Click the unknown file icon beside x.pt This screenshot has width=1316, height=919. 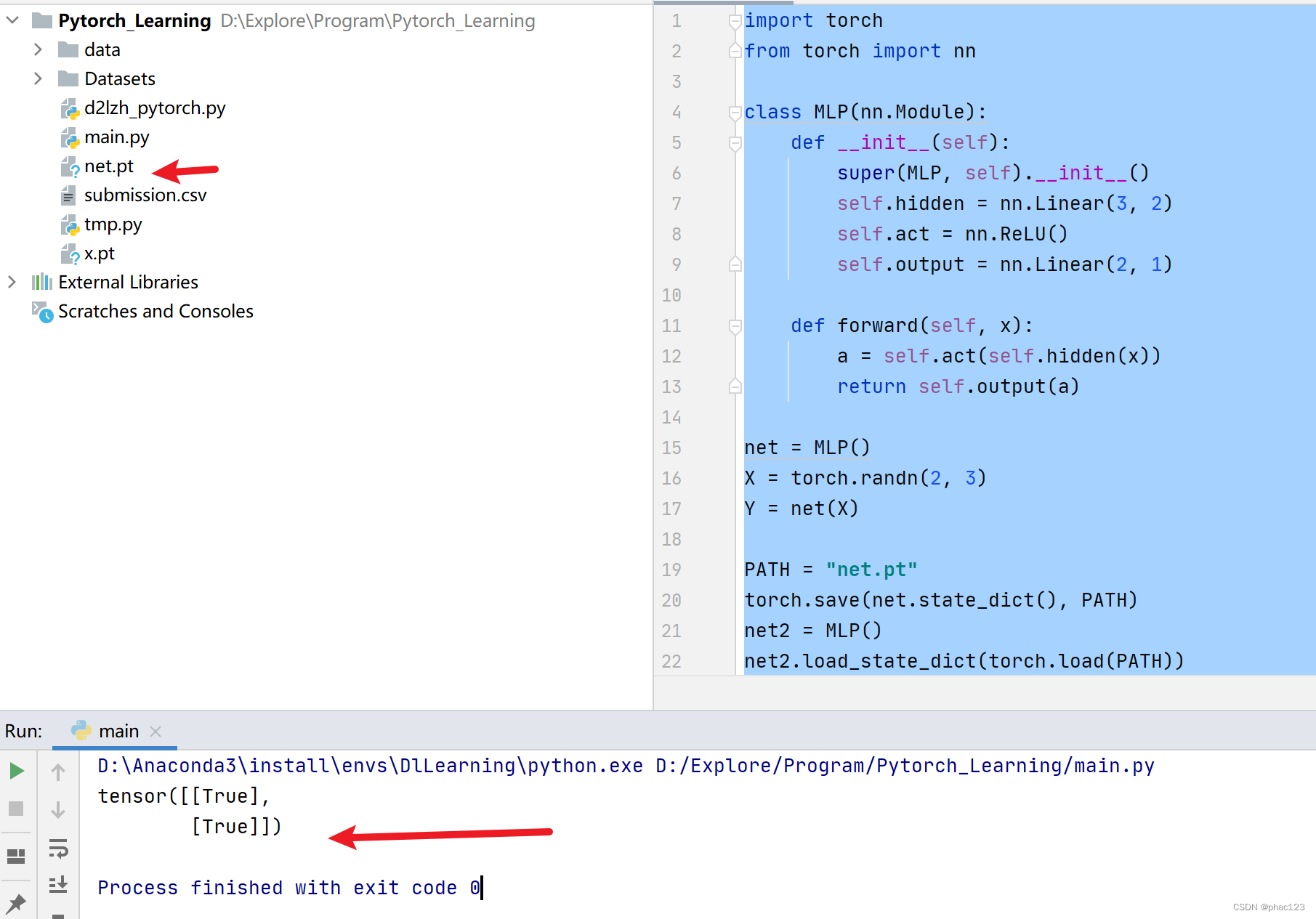(70, 254)
